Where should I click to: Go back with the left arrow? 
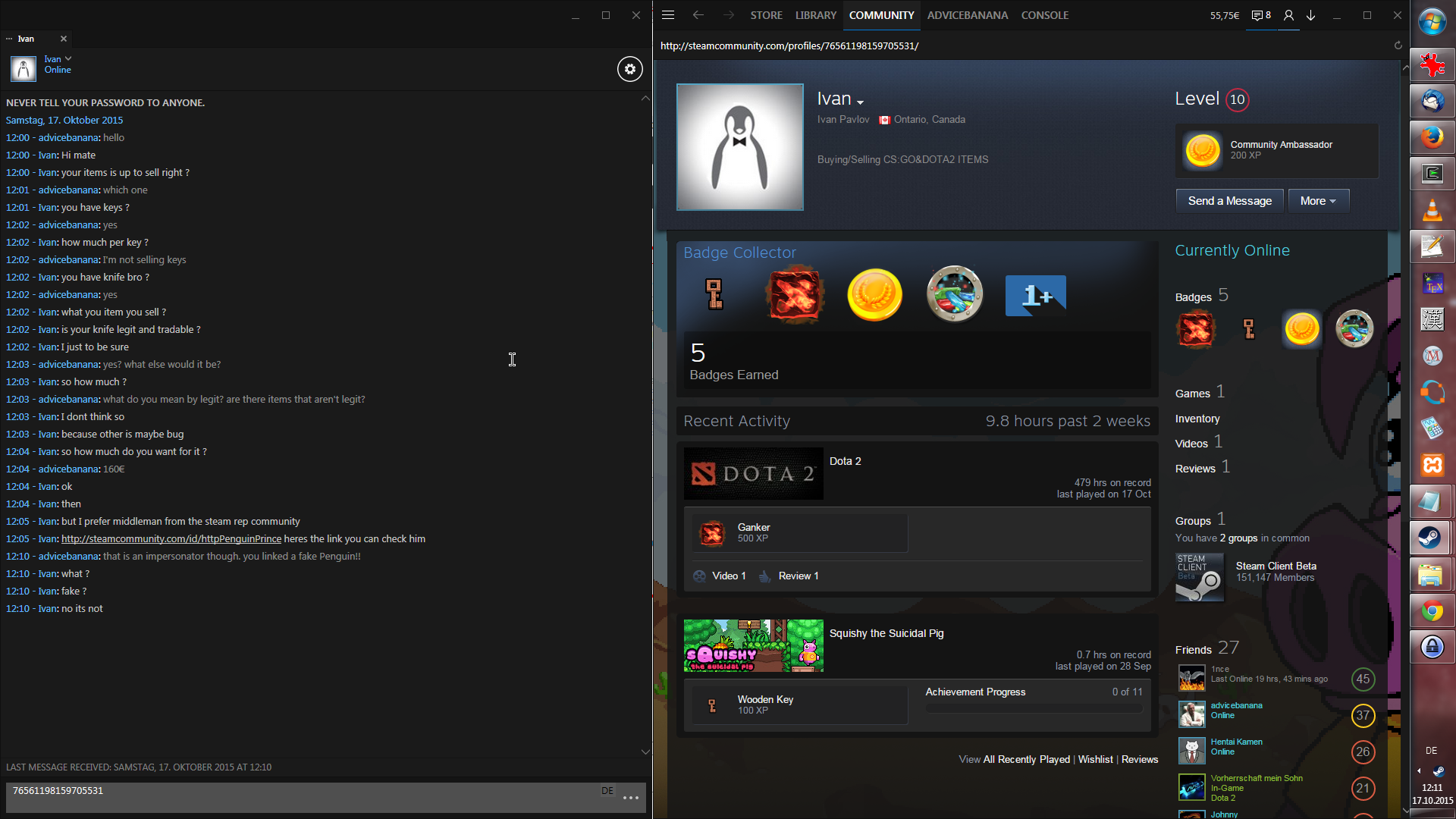click(x=698, y=15)
